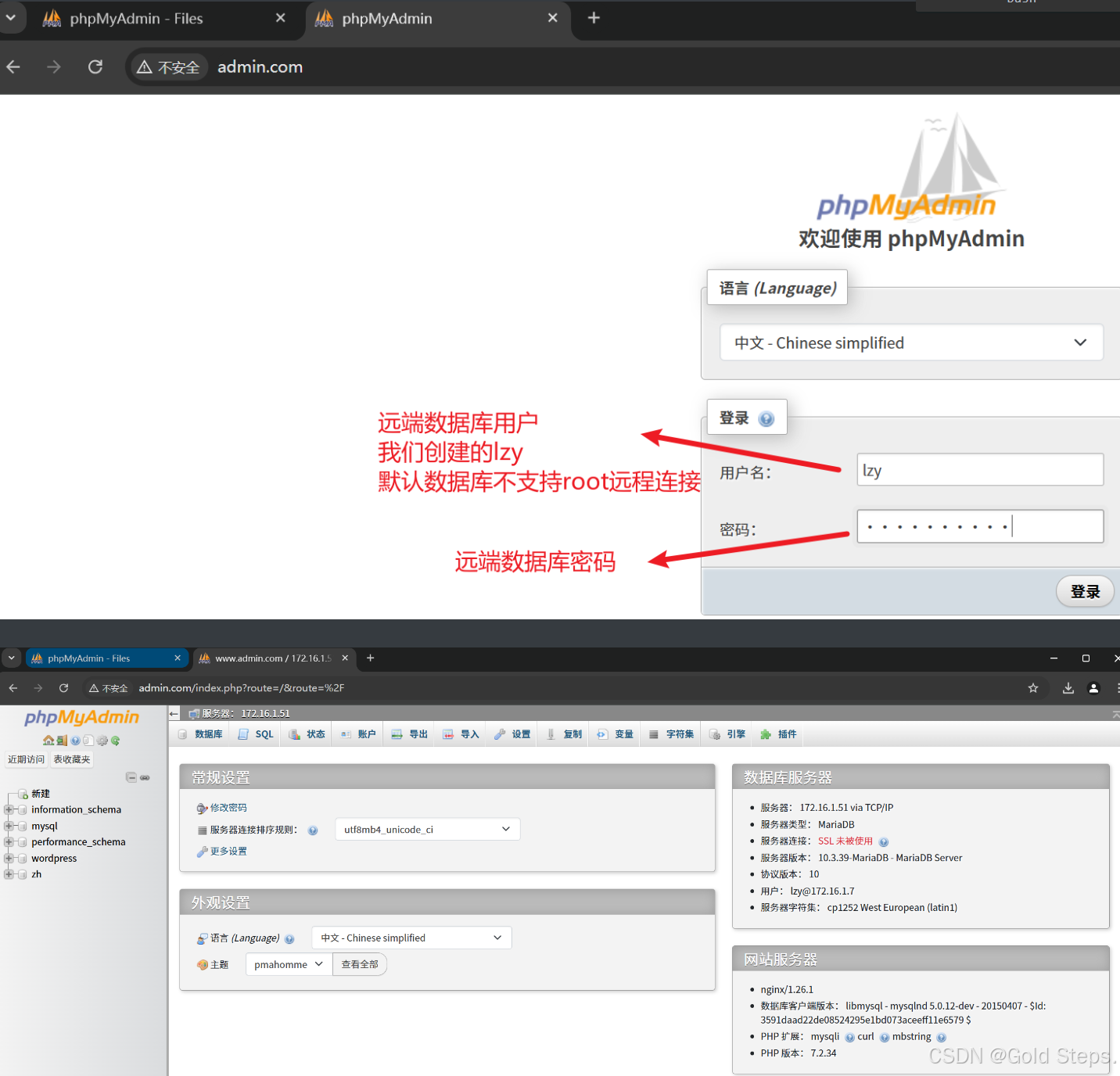Click help icon beside 语言 (Language) in 外观设置
The height and width of the screenshot is (1076, 1120).
tap(289, 939)
